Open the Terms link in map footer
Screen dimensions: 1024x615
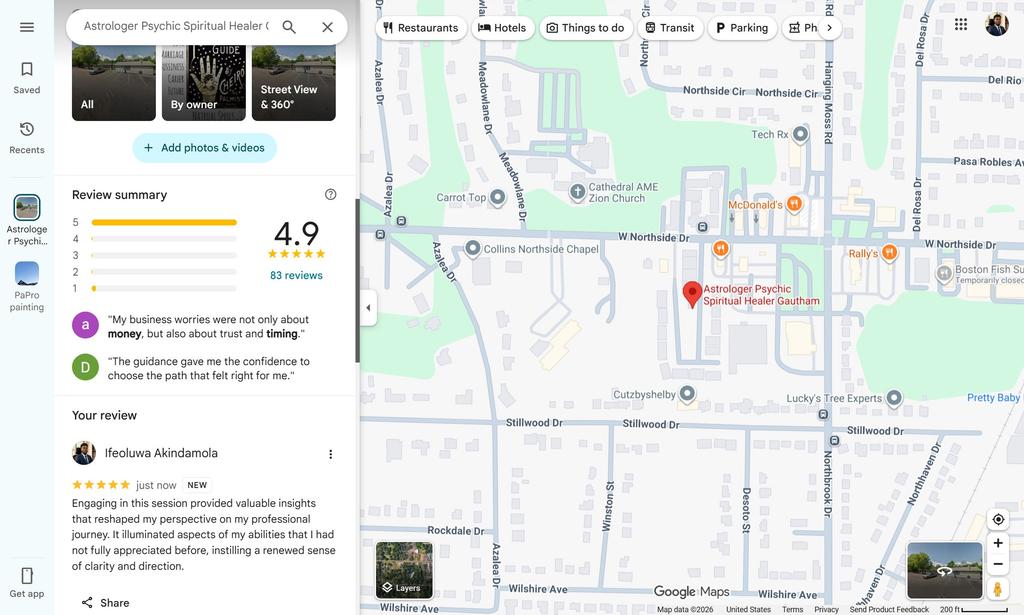click(792, 609)
